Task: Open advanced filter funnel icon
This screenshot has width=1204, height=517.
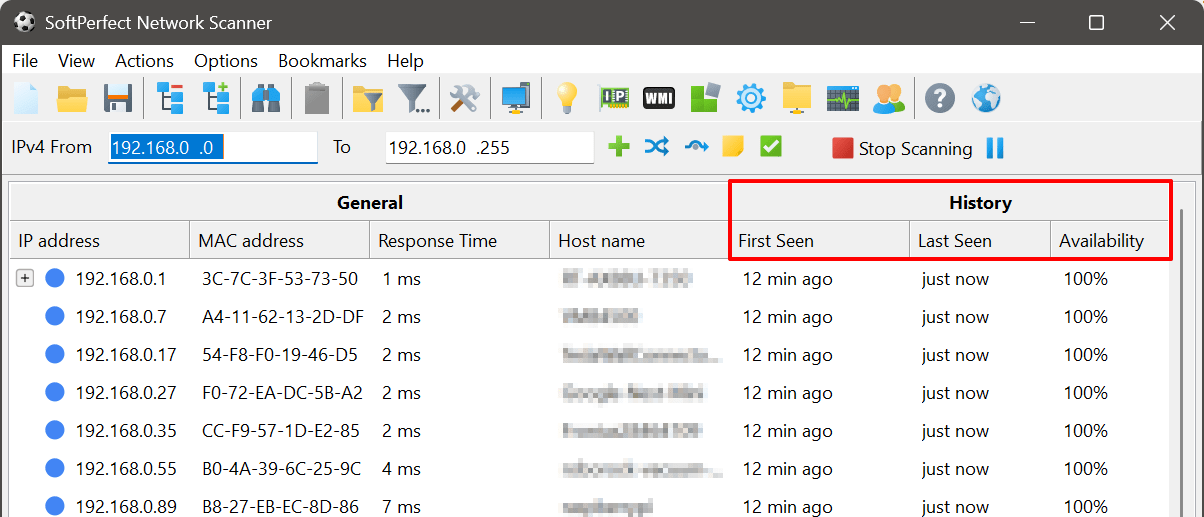Action: tap(414, 98)
